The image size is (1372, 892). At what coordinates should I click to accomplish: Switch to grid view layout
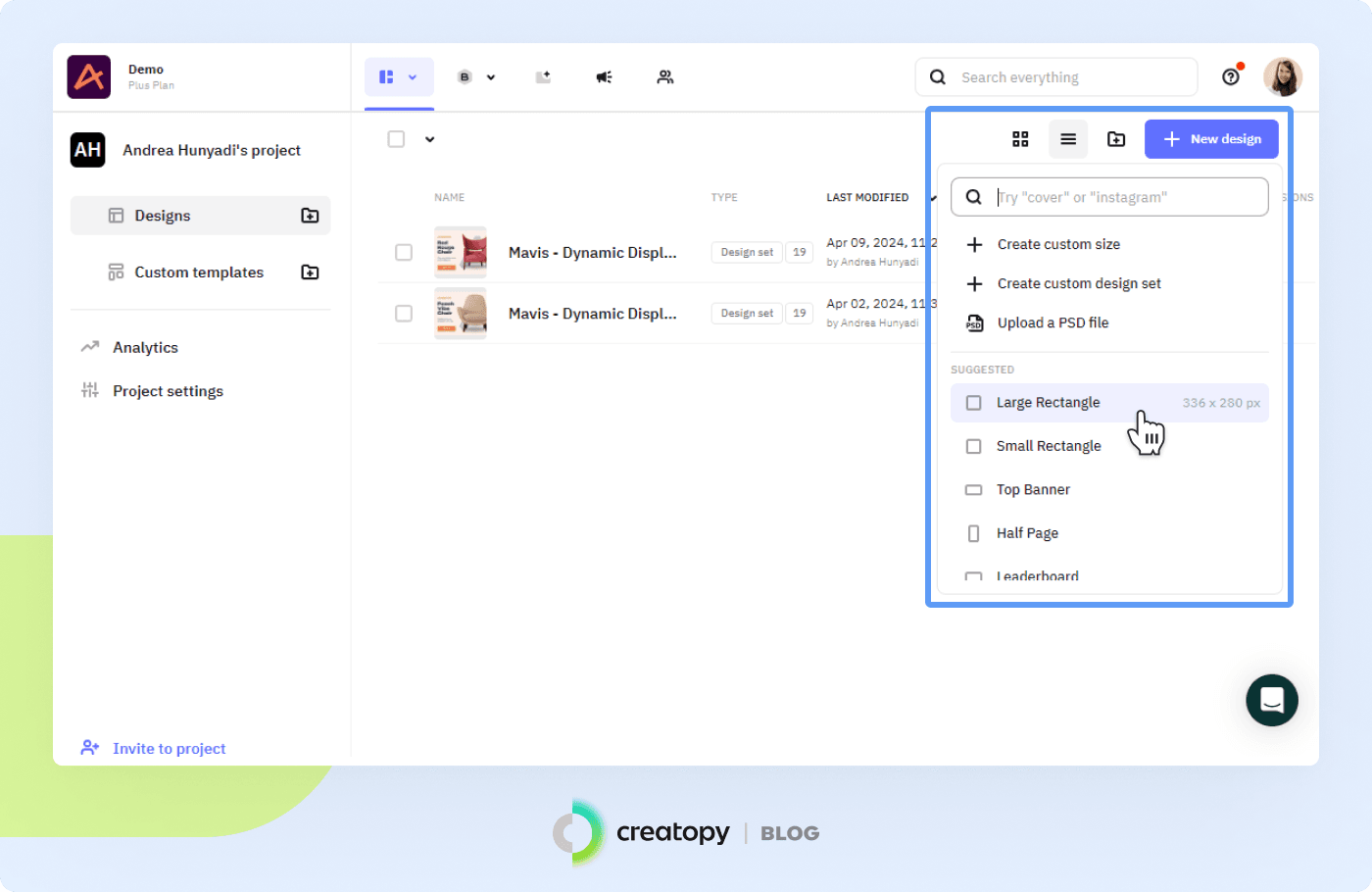click(x=1020, y=139)
